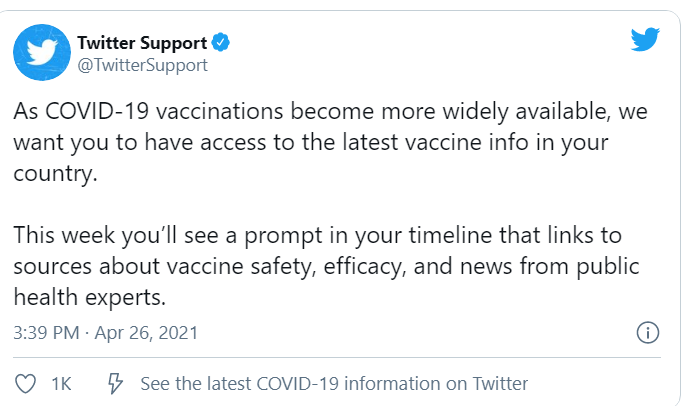The height and width of the screenshot is (406, 689).
Task: Click the line starting 'This week you'll see'
Action: 317,235
